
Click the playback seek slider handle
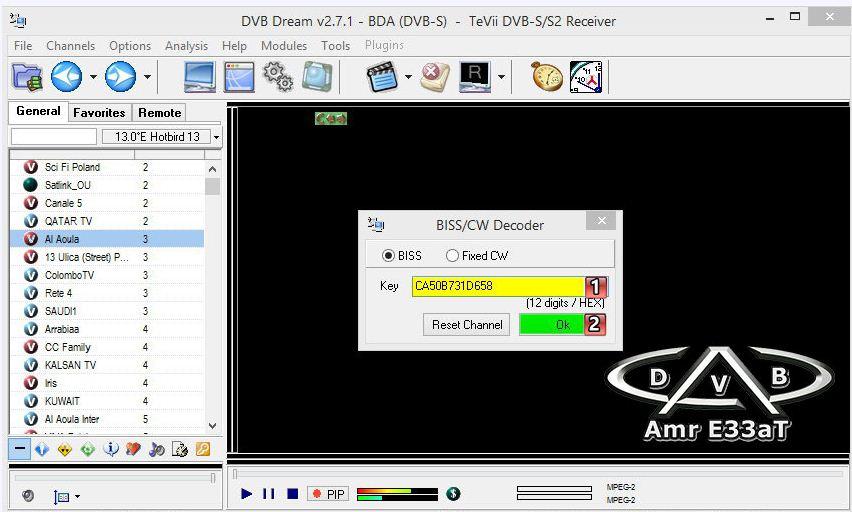(x=235, y=474)
